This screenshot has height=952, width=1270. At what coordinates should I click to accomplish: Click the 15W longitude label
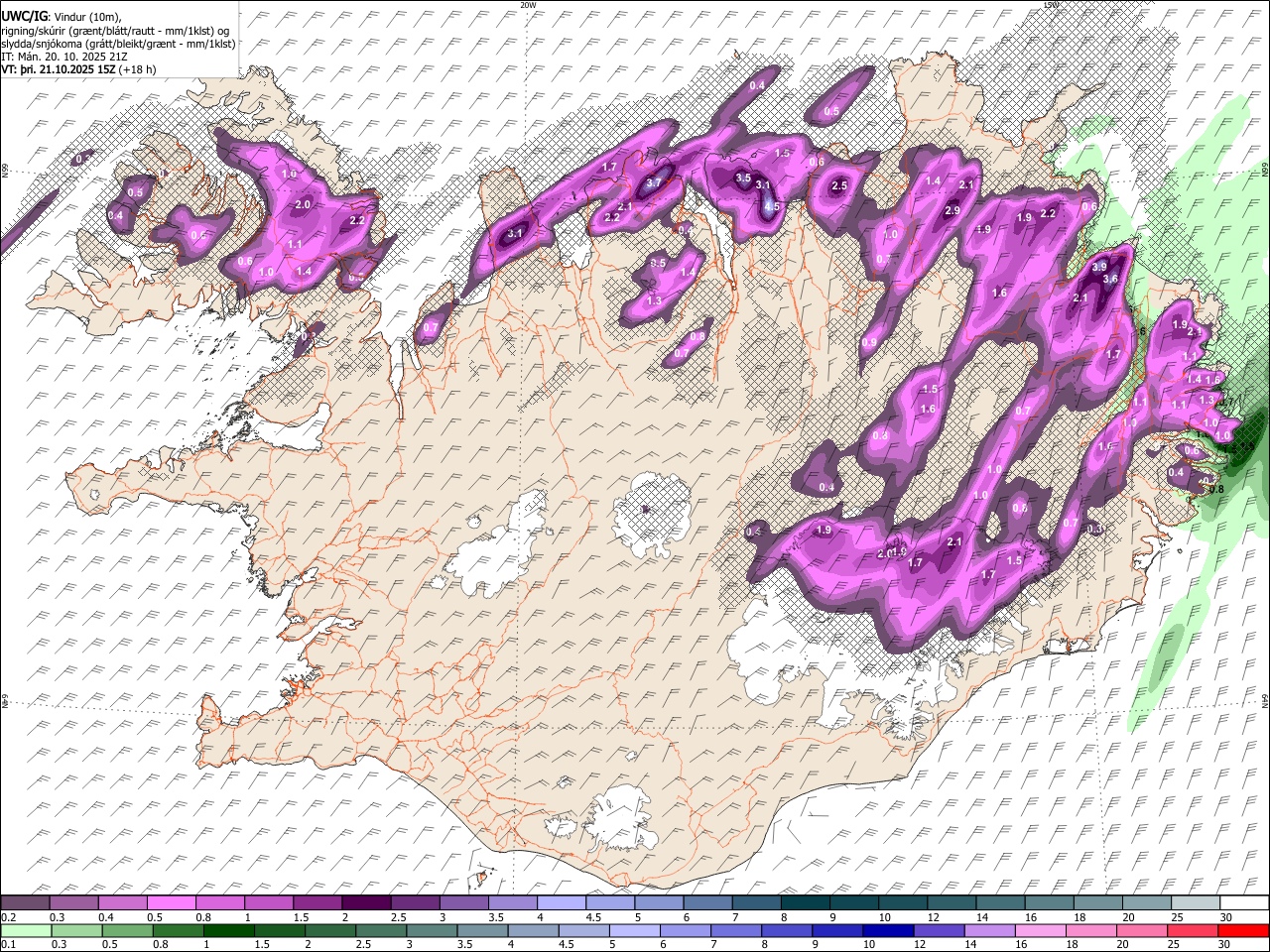[x=1051, y=5]
